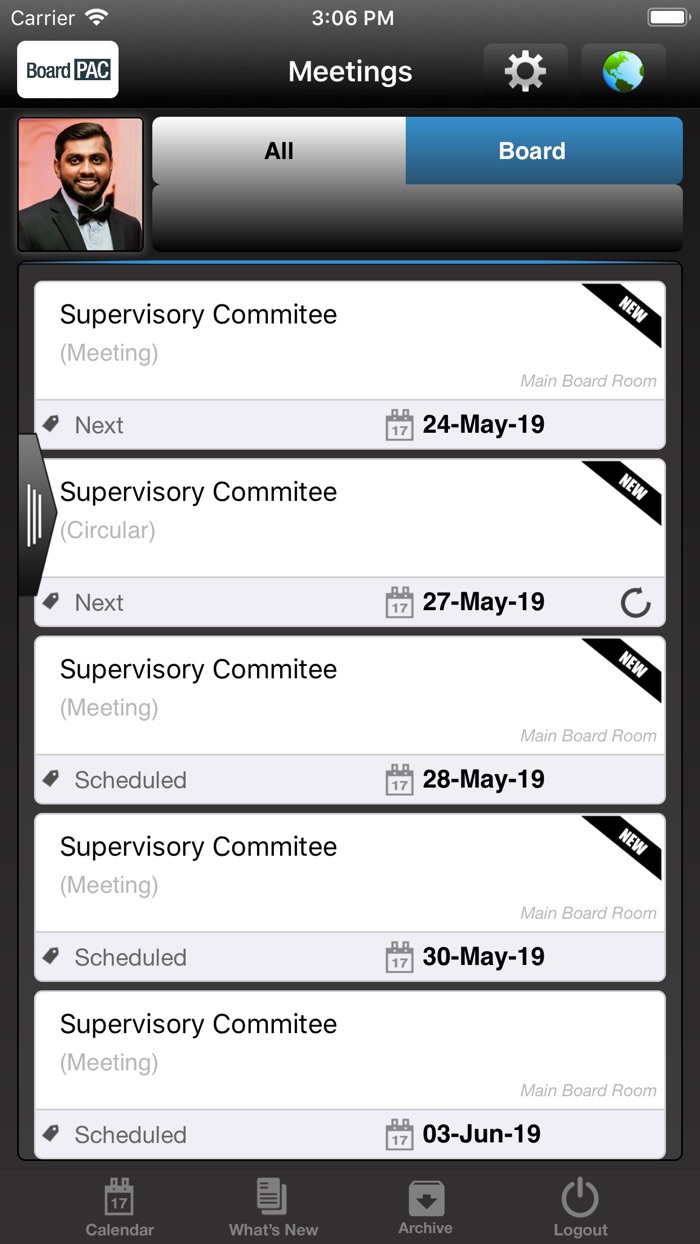Click the Next status label on 24-May-19 card
This screenshot has height=1244, width=700.
(99, 424)
